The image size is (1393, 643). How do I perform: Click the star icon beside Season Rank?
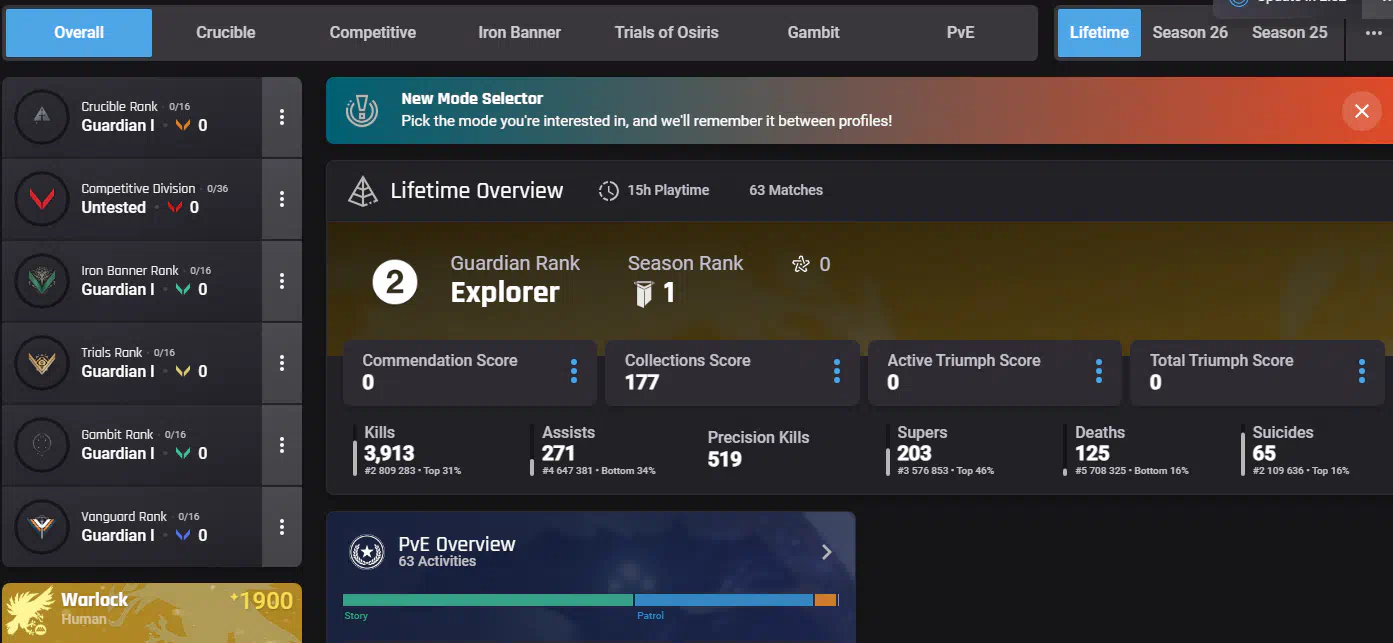pos(800,265)
